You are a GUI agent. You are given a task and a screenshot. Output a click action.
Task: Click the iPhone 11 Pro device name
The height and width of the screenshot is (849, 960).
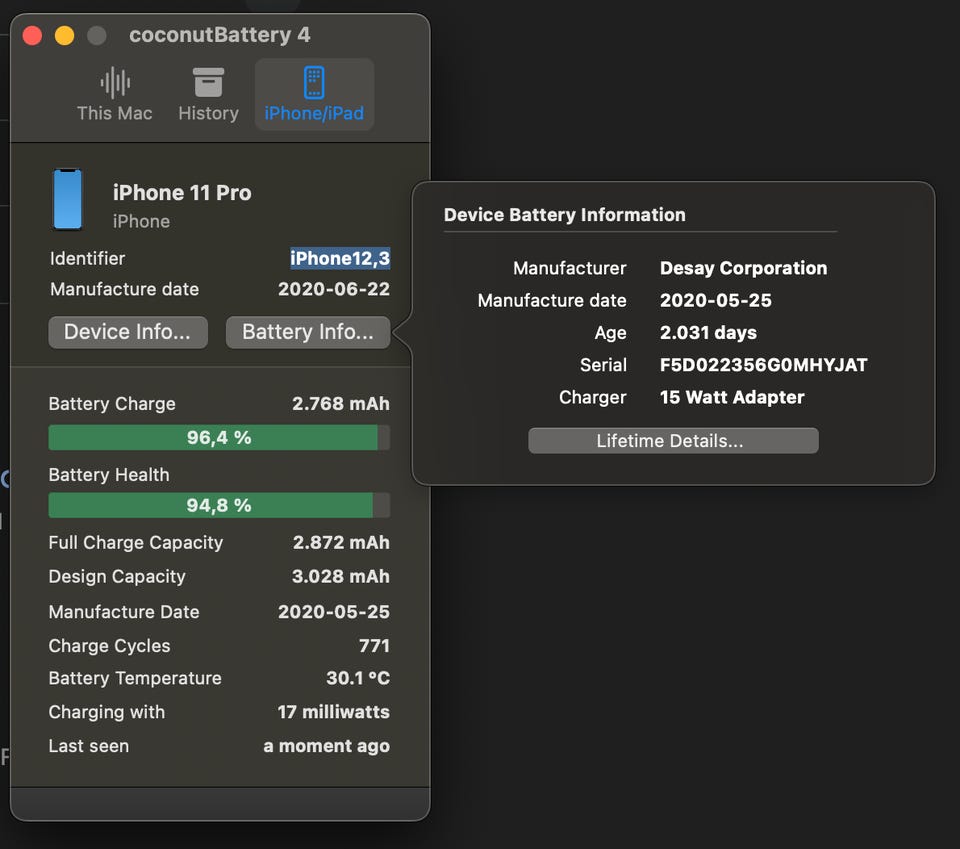click(182, 193)
